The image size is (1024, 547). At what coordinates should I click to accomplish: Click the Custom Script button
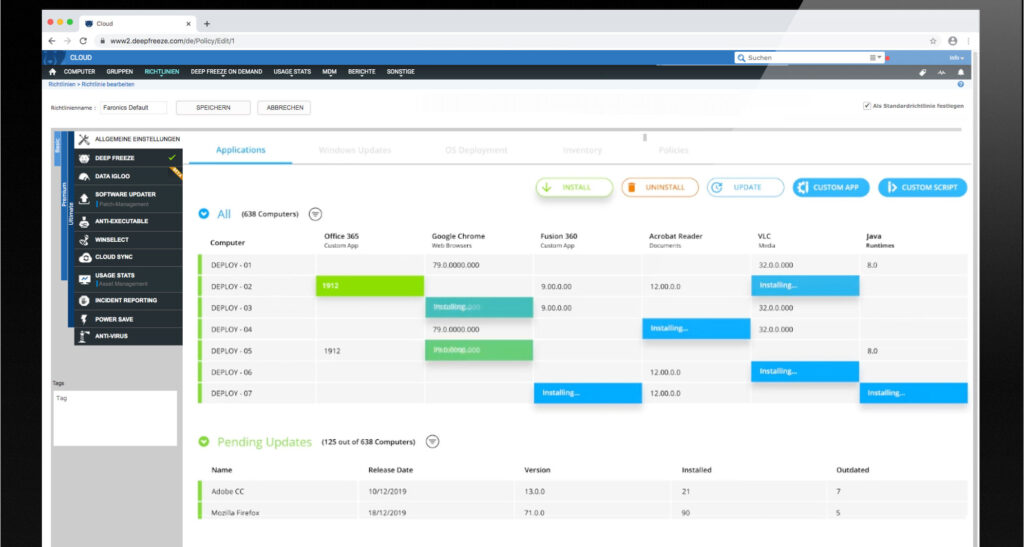point(922,187)
